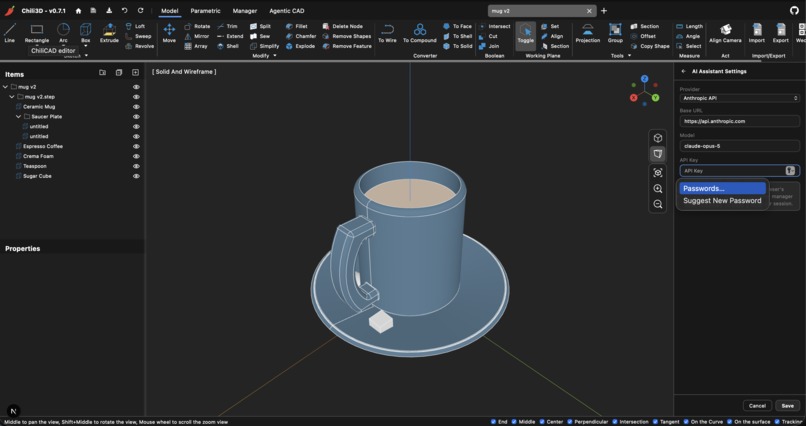Click the blue Z axis in view gizmo

644,79
